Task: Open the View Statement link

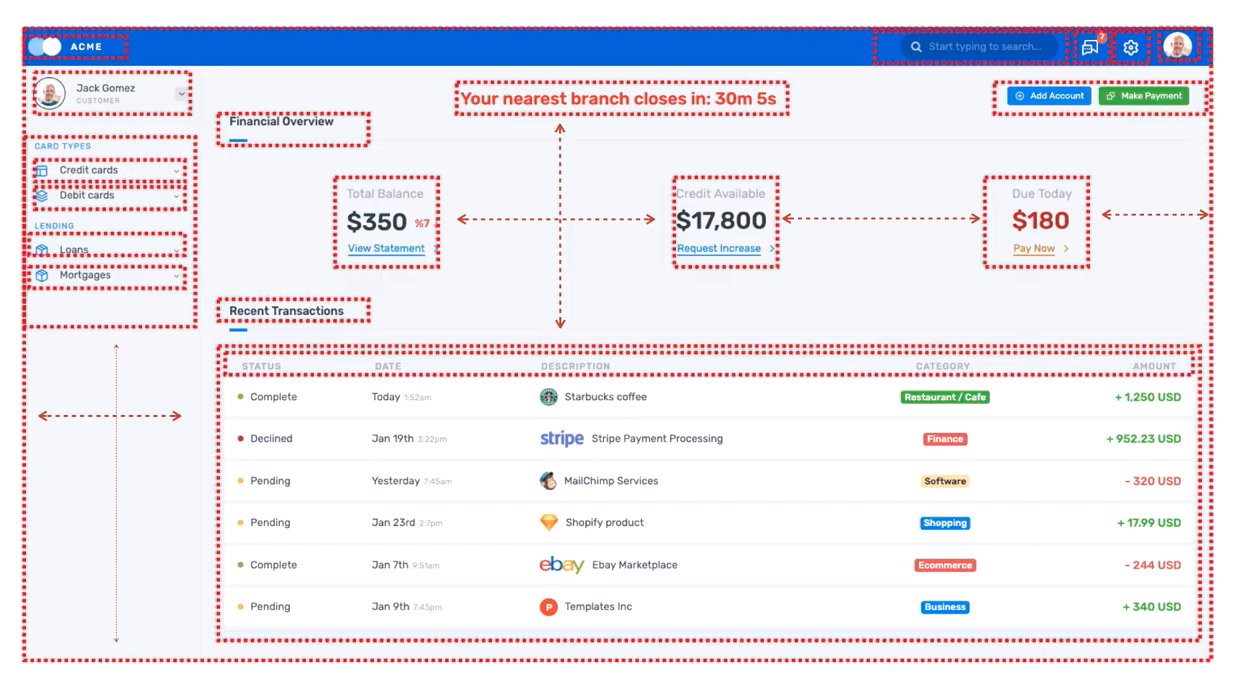Action: tap(386, 248)
